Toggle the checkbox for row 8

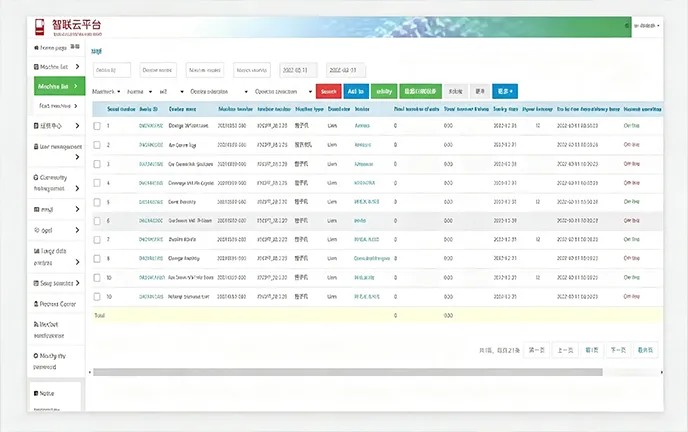coord(97,259)
